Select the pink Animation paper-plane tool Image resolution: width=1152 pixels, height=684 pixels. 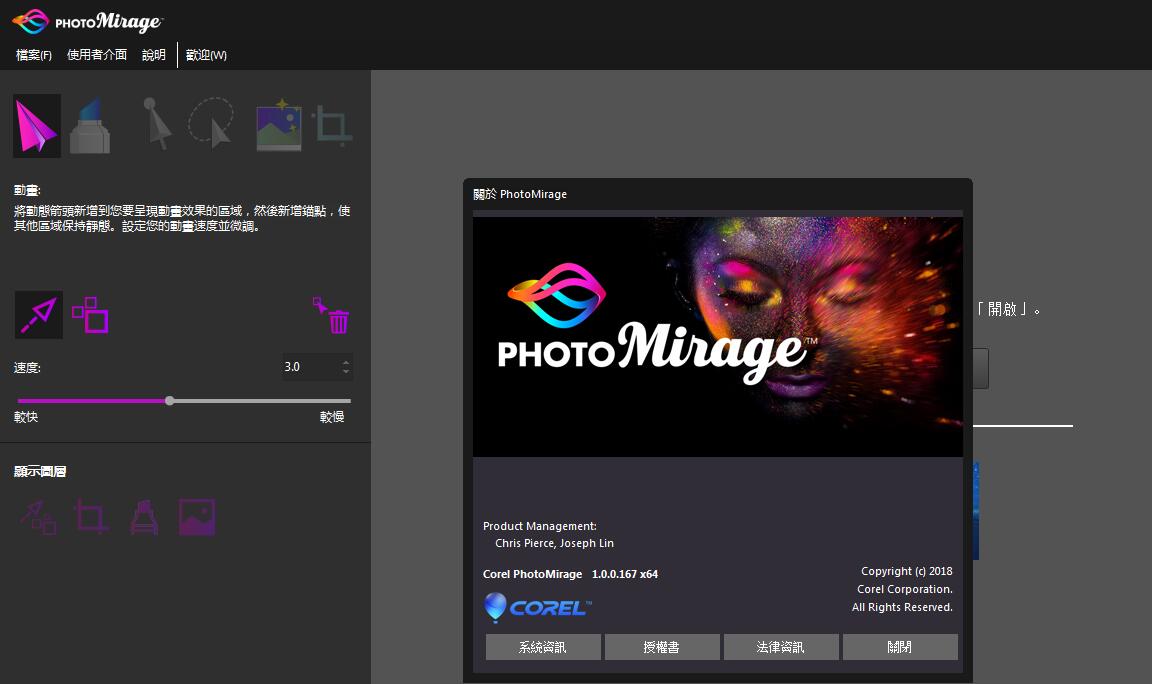pos(37,126)
